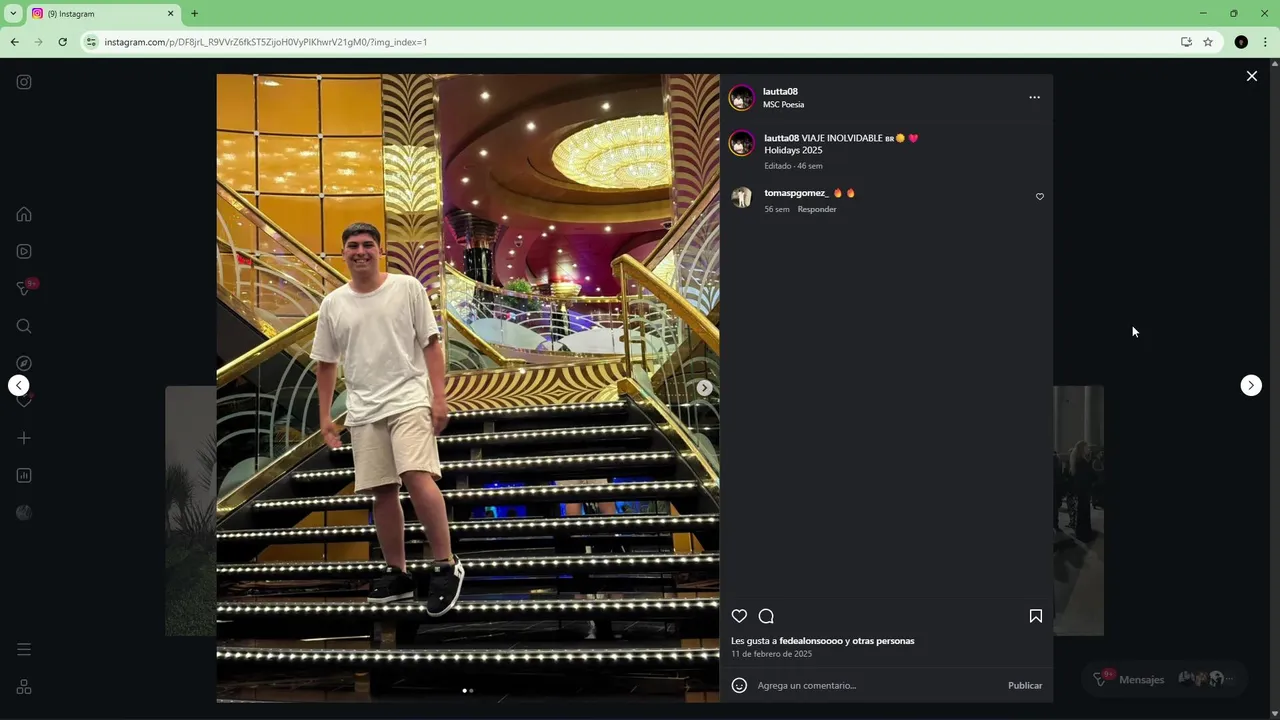Viewport: 1280px width, 720px height.
Task: Like tomaspgomez_'s comment
Action: pos(1040,197)
